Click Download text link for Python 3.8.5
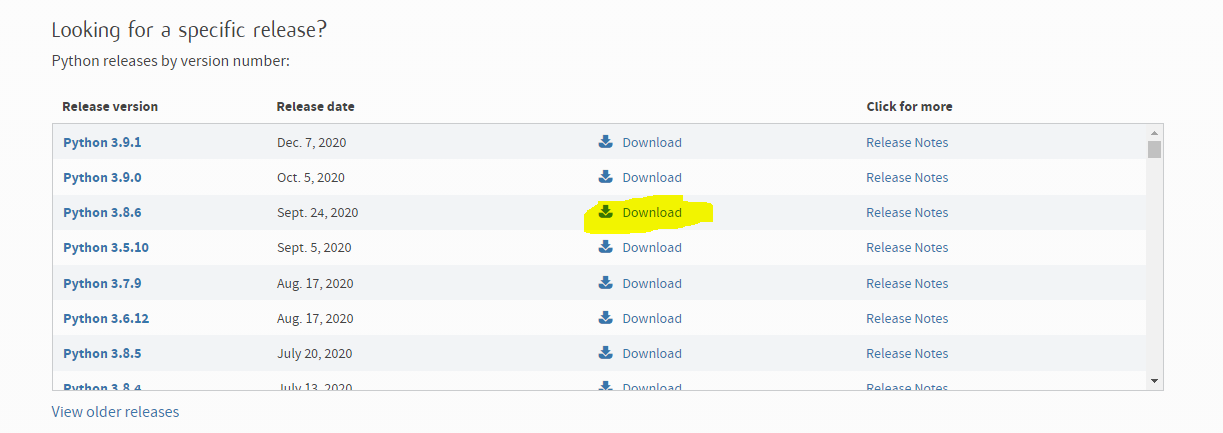Screen dimensions: 1223x433 (652, 353)
